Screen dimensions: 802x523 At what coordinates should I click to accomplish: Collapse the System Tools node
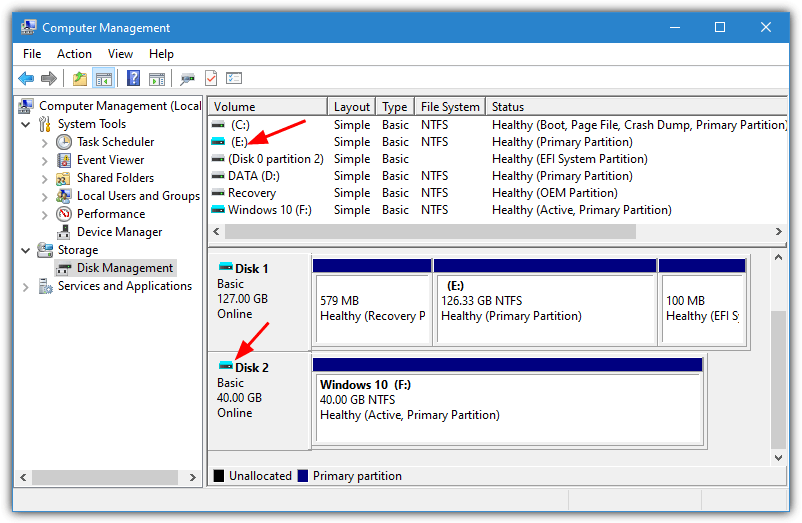pos(26,124)
